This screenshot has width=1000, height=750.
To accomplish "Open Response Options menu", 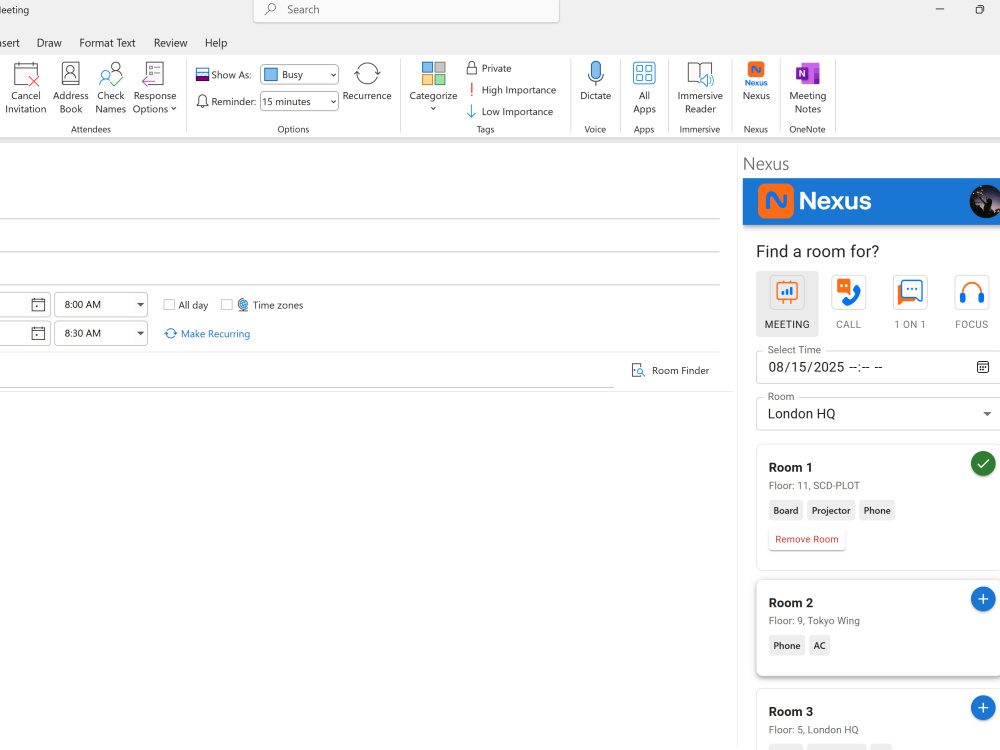I will [x=154, y=88].
